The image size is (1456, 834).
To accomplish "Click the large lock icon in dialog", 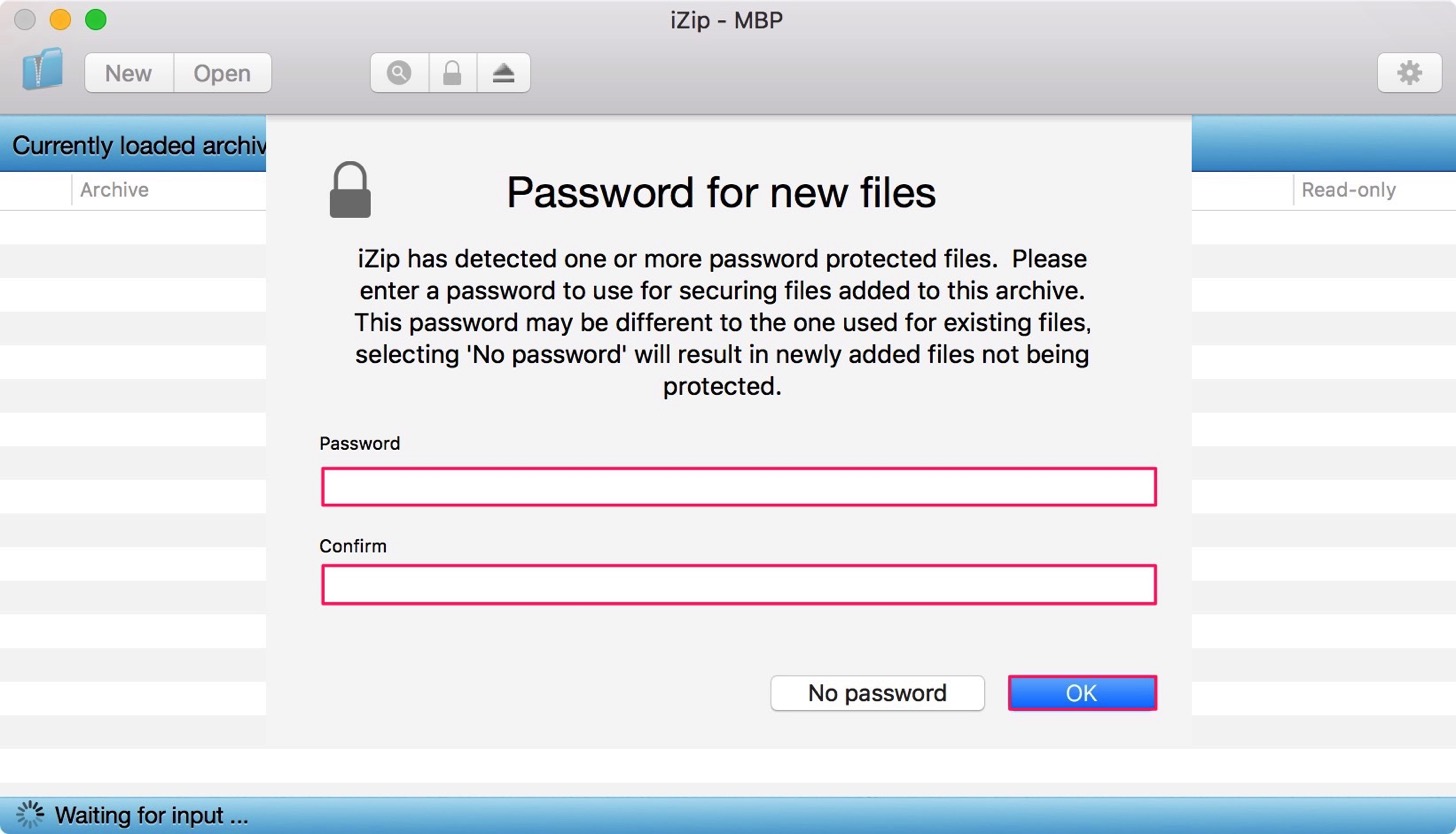I will pyautogui.click(x=350, y=190).
